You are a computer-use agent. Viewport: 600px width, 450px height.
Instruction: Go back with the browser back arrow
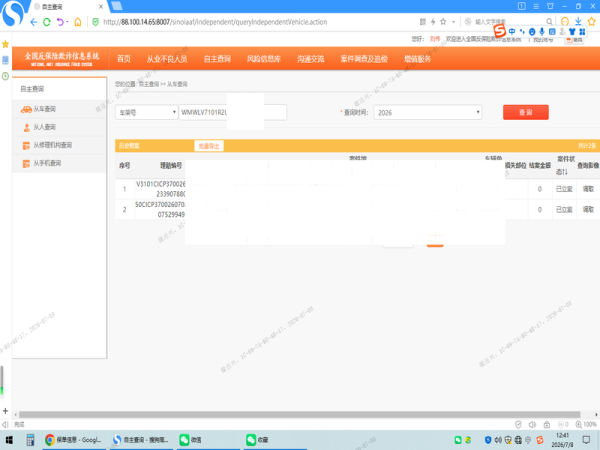34,22
